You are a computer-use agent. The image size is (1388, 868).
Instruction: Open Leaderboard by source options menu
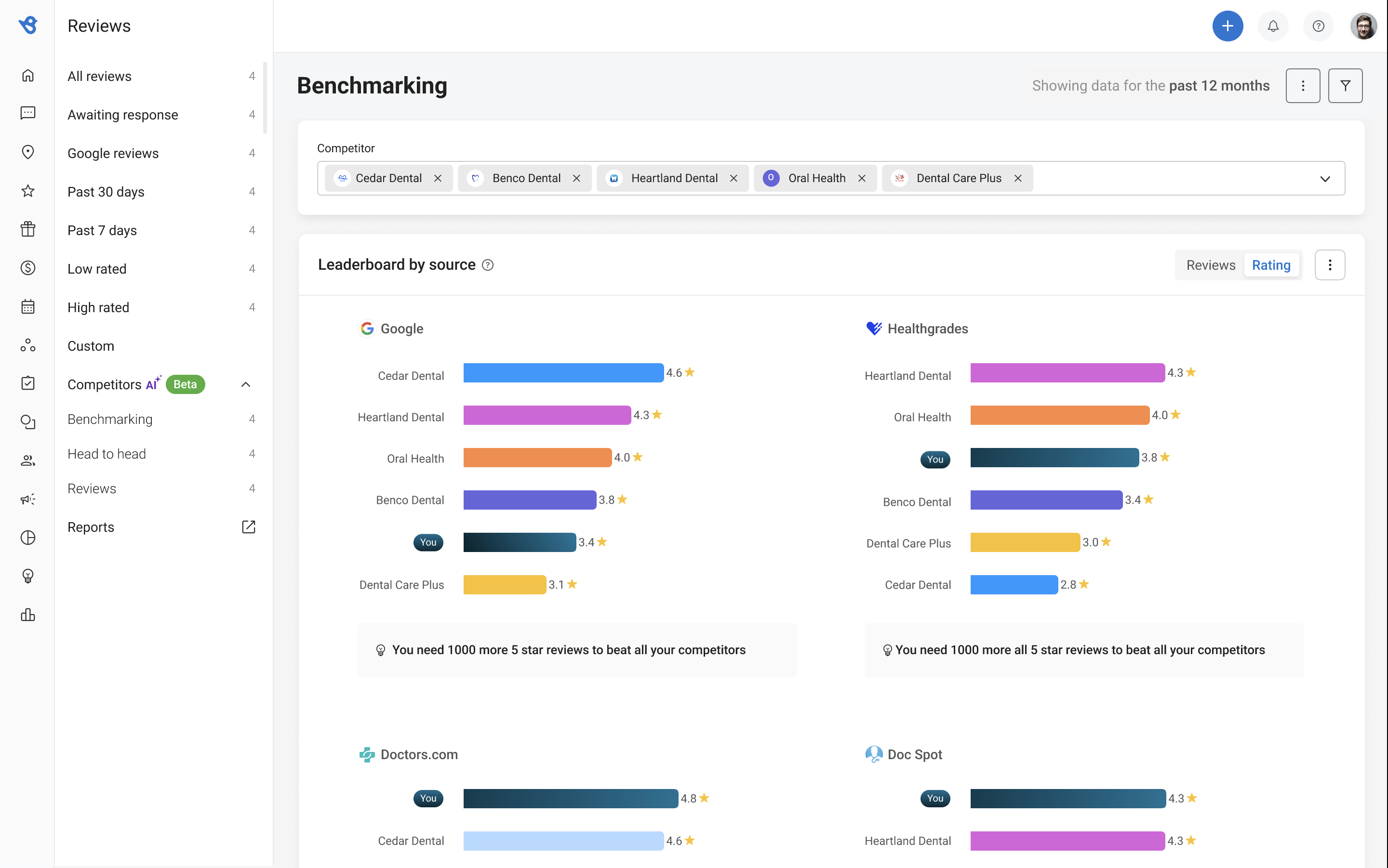1329,264
